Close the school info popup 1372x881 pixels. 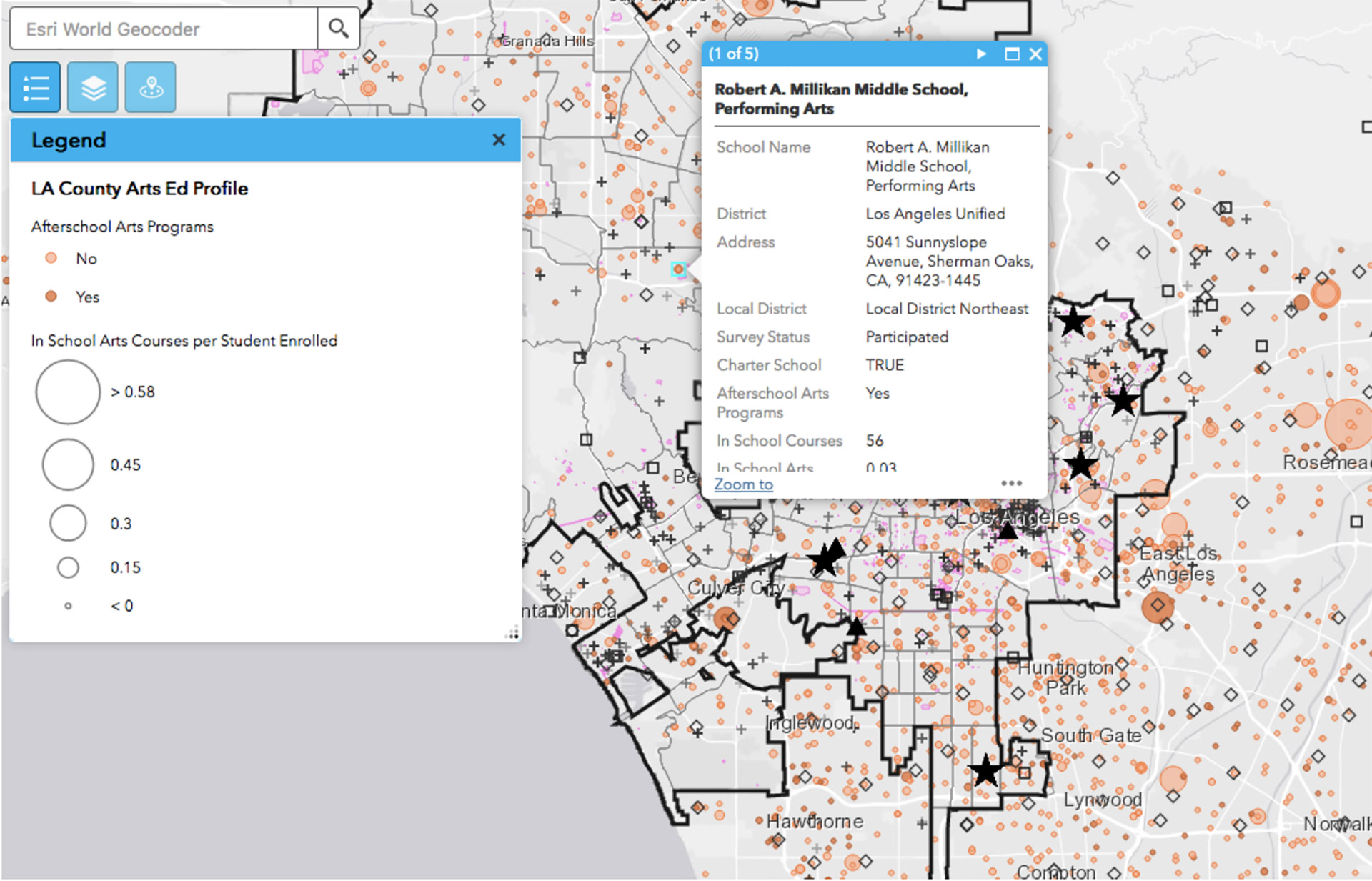click(1035, 54)
